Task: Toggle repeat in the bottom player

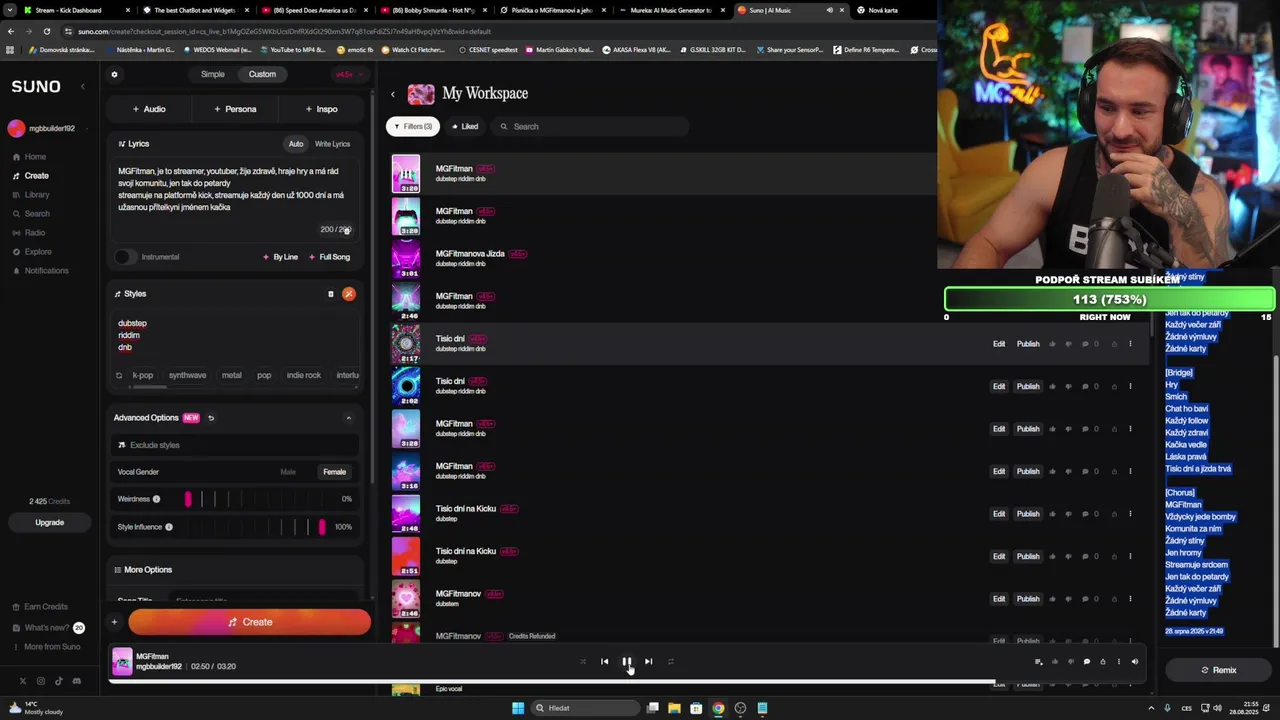Action: pos(670,661)
